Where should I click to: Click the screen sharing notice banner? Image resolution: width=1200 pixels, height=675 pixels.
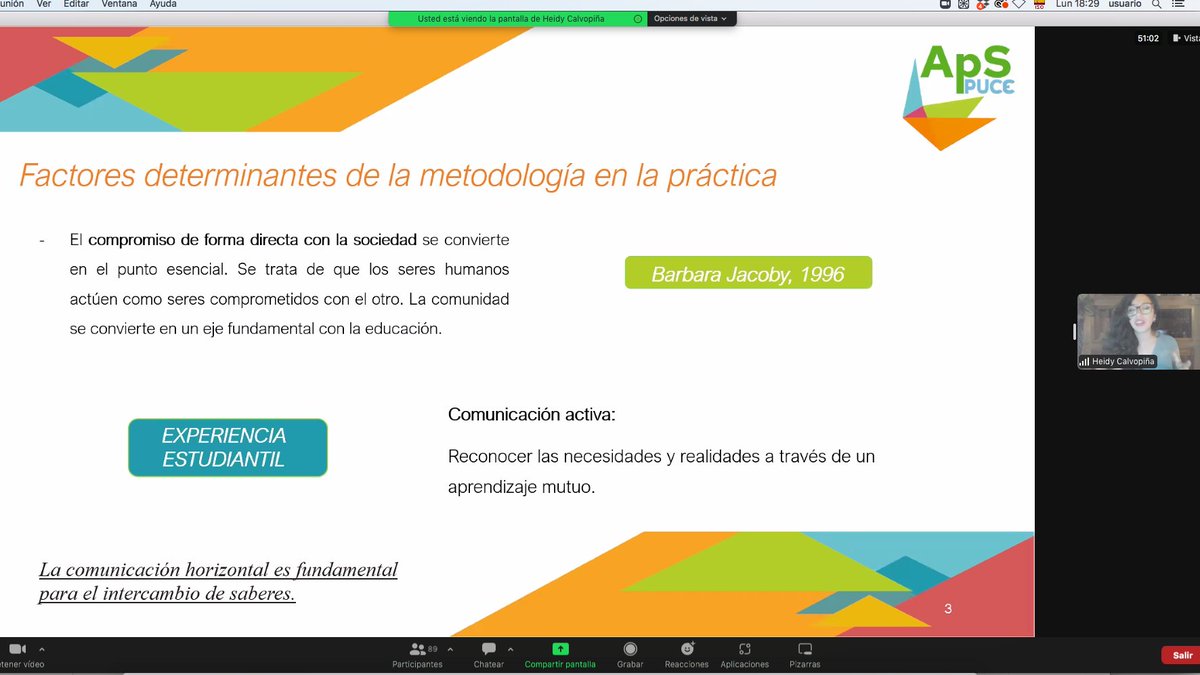pyautogui.click(x=517, y=18)
